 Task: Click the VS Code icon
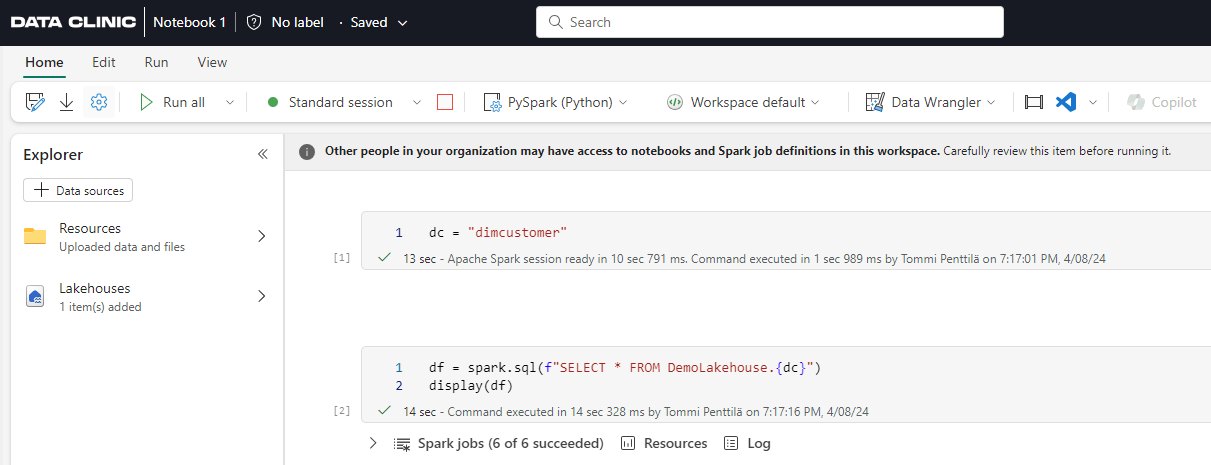click(x=1066, y=102)
